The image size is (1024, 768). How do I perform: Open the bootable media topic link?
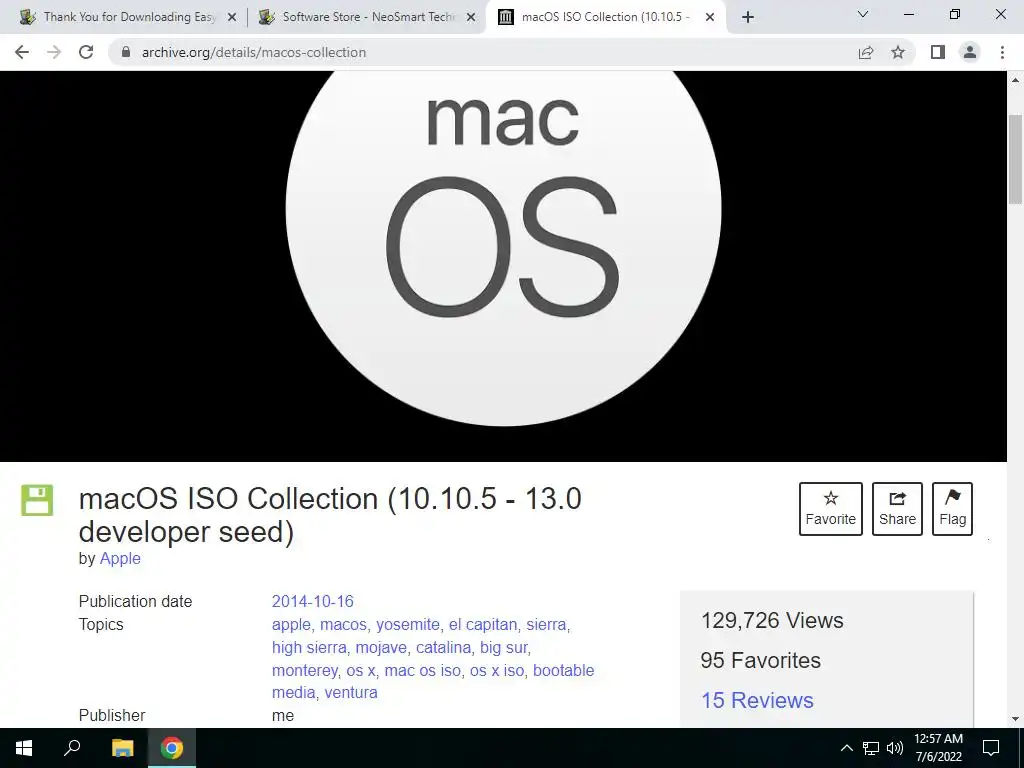[433, 681]
